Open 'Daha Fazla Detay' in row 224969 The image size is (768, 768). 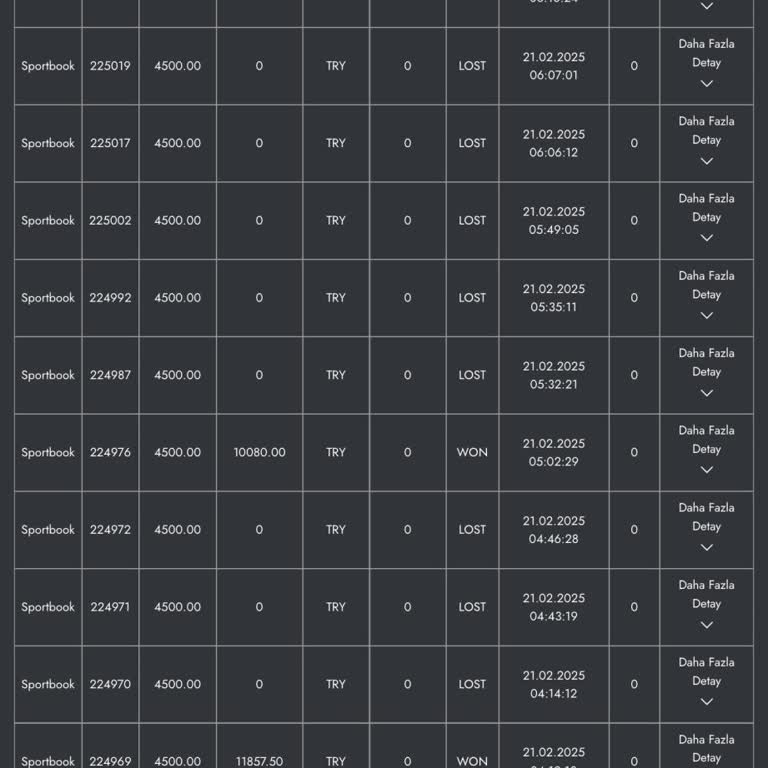tap(706, 748)
